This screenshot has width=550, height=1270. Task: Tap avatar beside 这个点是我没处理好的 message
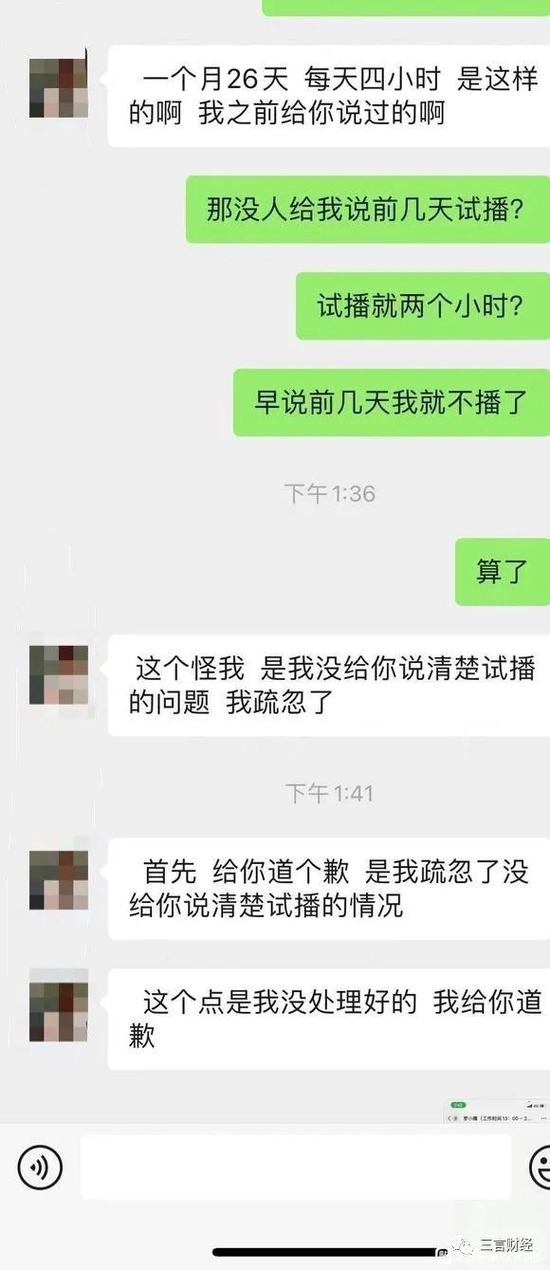[x=59, y=1011]
